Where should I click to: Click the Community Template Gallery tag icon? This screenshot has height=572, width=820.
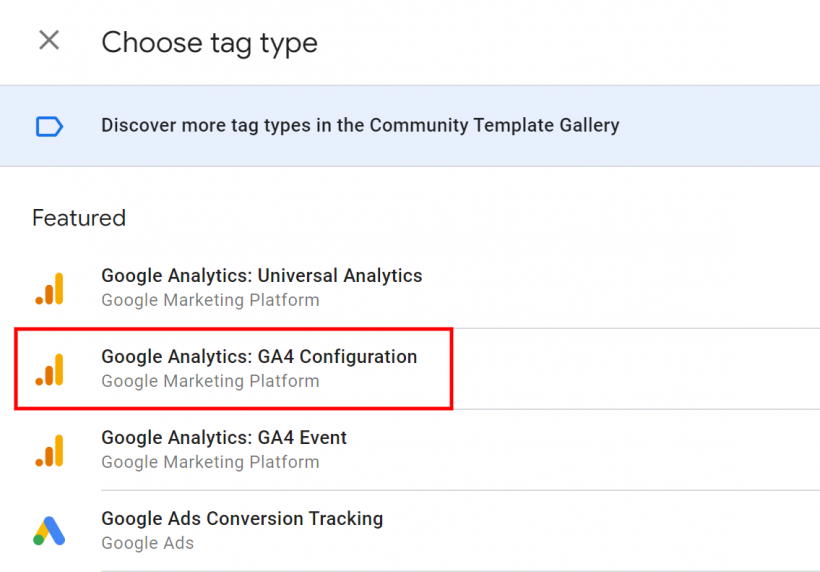pos(49,126)
